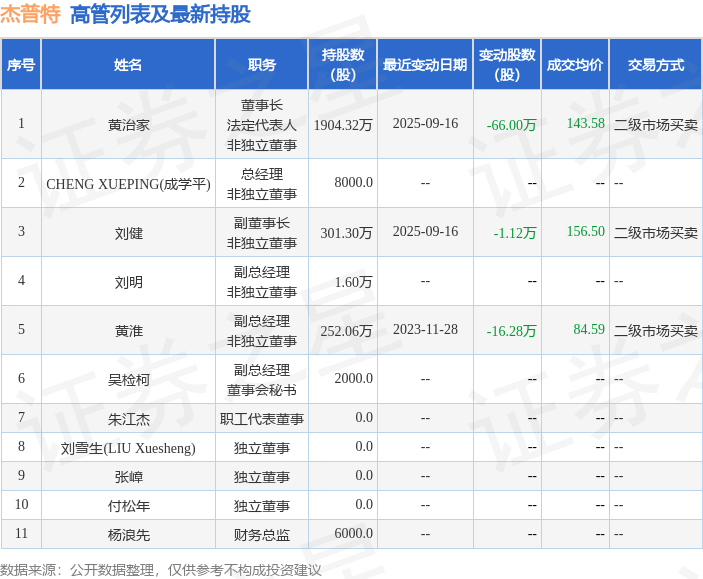
Task: Click the position 财务总监
Action: (262, 534)
